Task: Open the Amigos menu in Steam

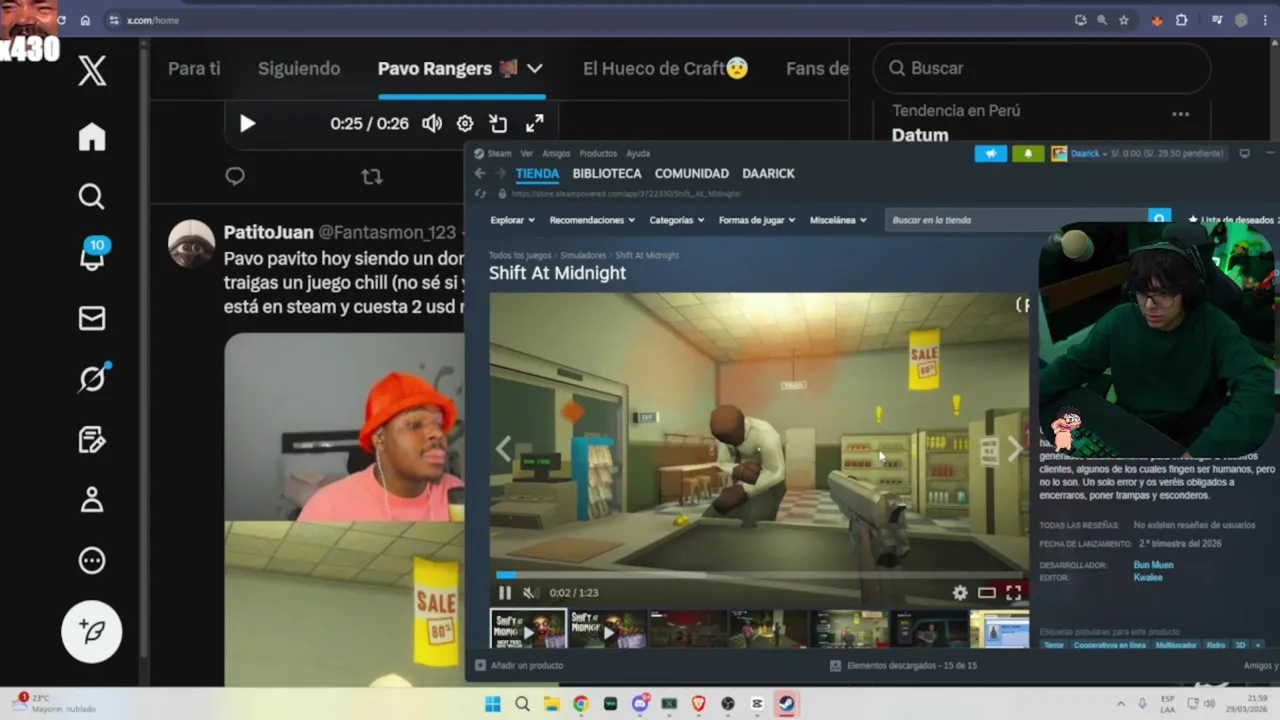Action: (x=556, y=153)
